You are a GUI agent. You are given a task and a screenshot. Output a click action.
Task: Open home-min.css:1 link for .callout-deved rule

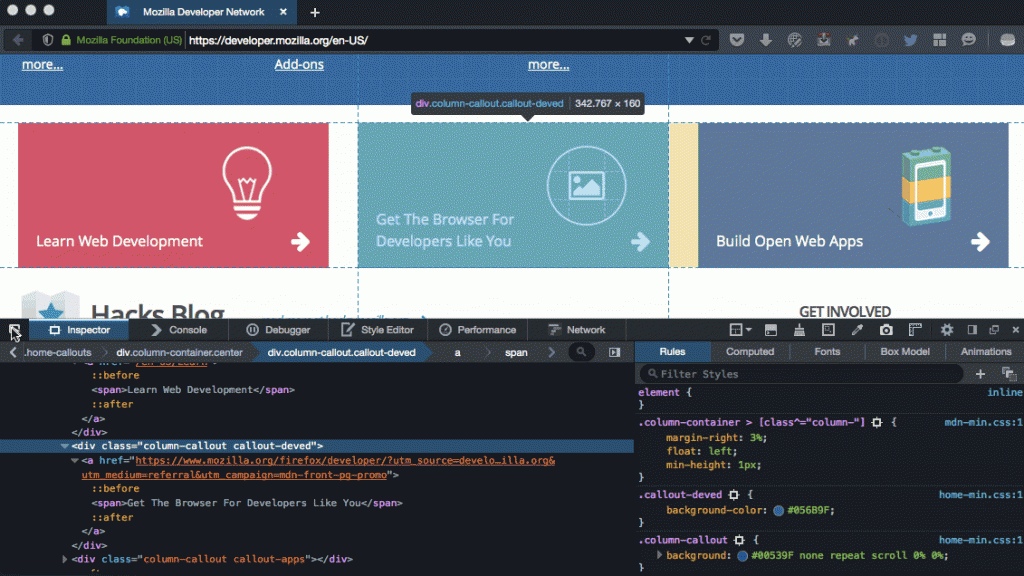(981, 495)
